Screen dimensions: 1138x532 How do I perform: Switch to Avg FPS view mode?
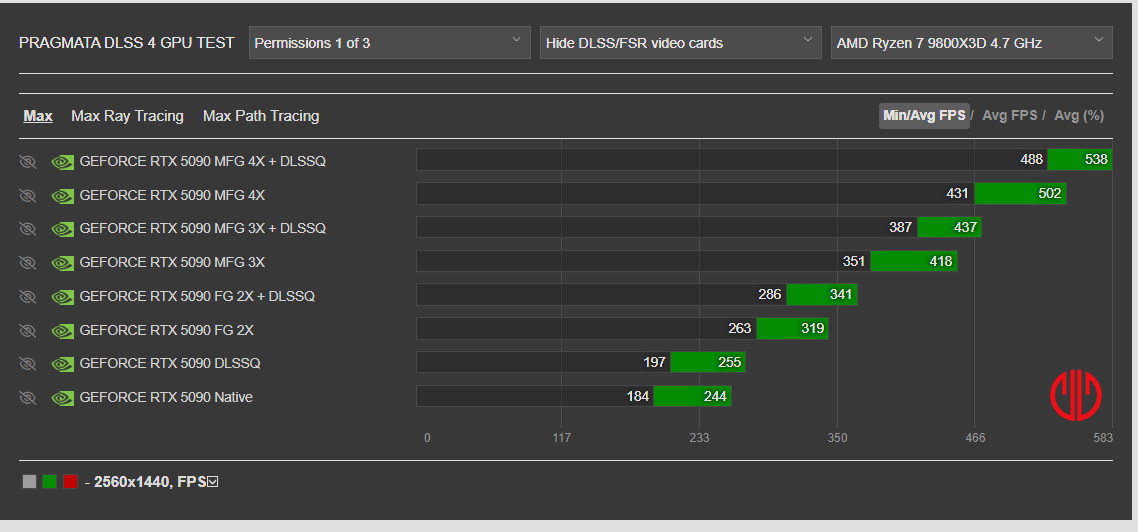(x=1010, y=115)
